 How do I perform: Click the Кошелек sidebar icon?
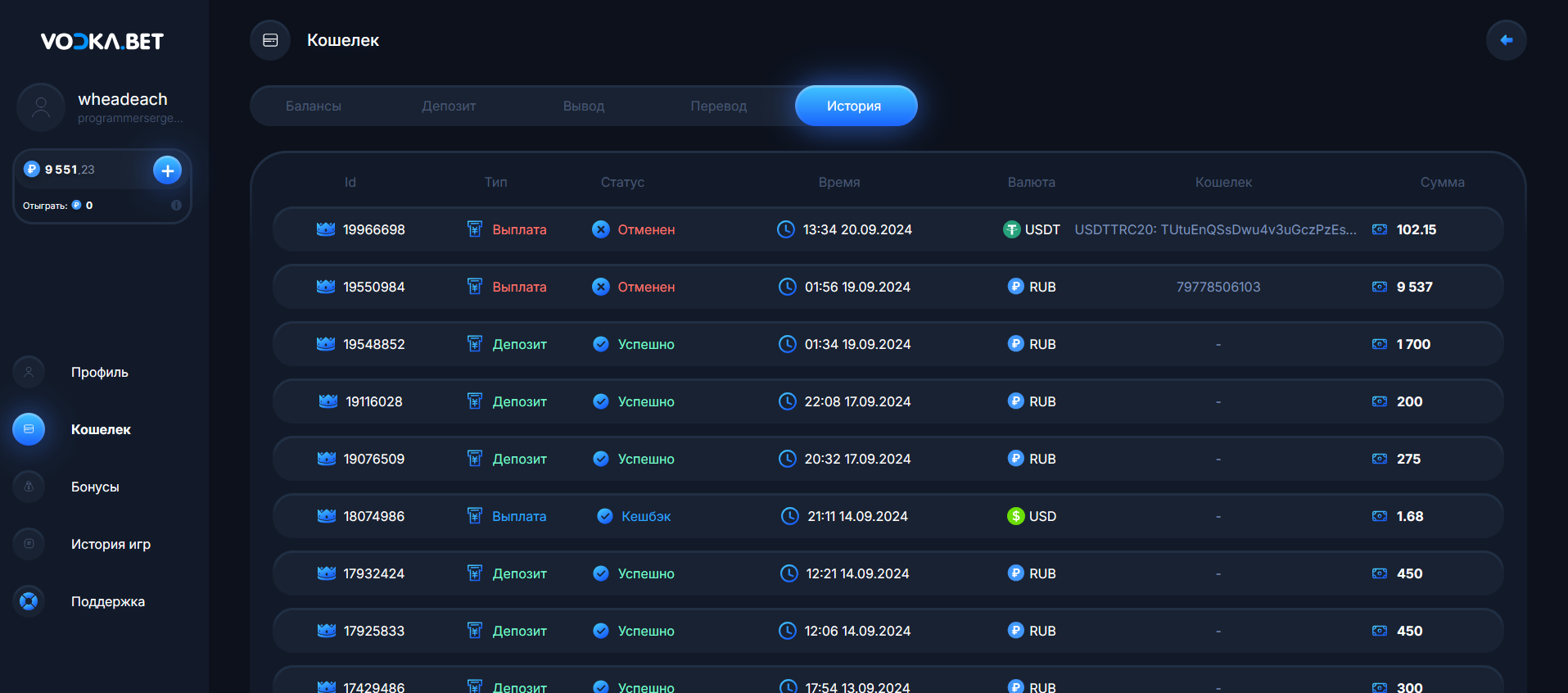point(29,429)
